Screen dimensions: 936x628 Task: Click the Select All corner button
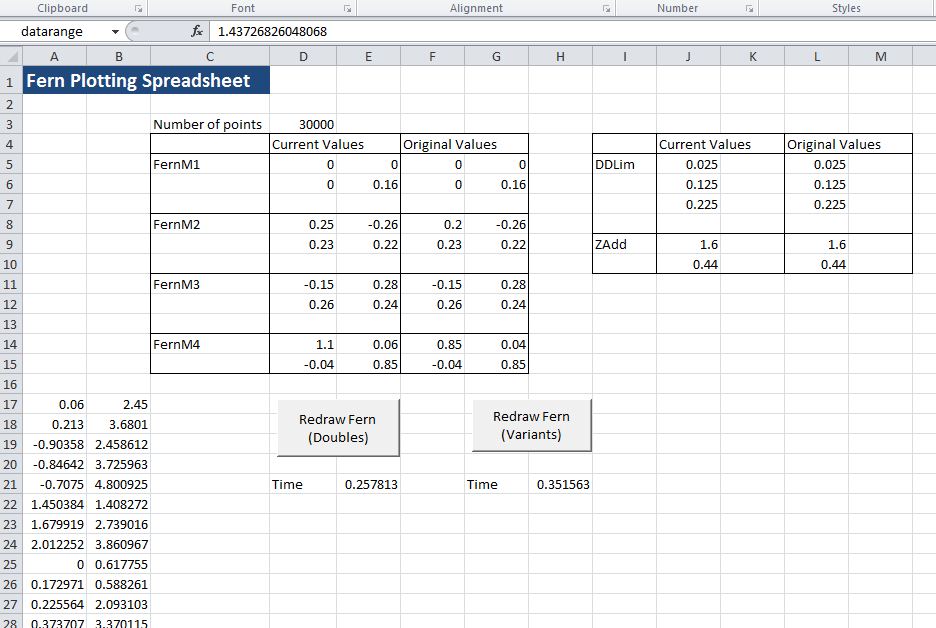click(x=10, y=57)
